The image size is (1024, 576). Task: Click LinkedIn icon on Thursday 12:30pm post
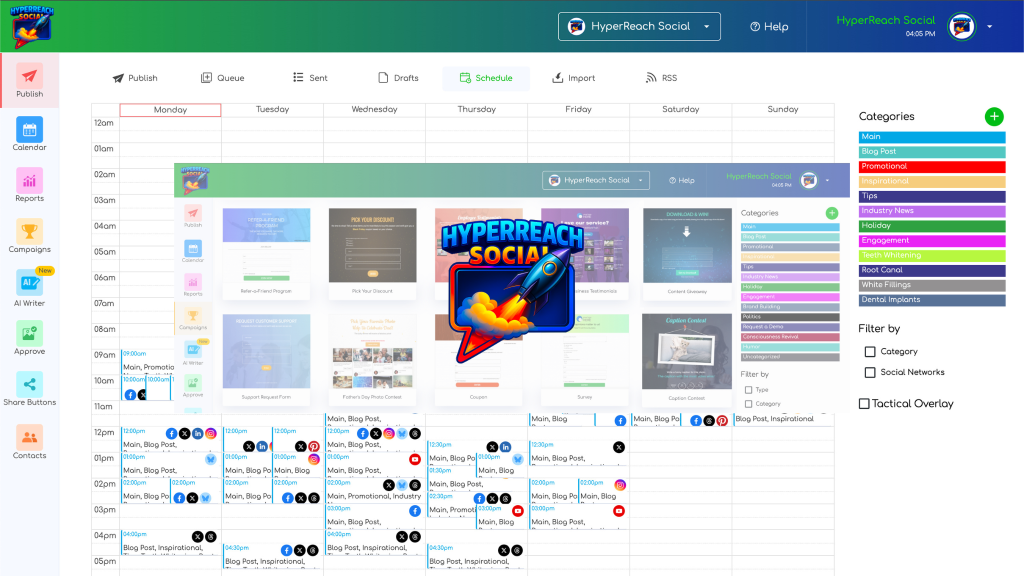coord(505,447)
